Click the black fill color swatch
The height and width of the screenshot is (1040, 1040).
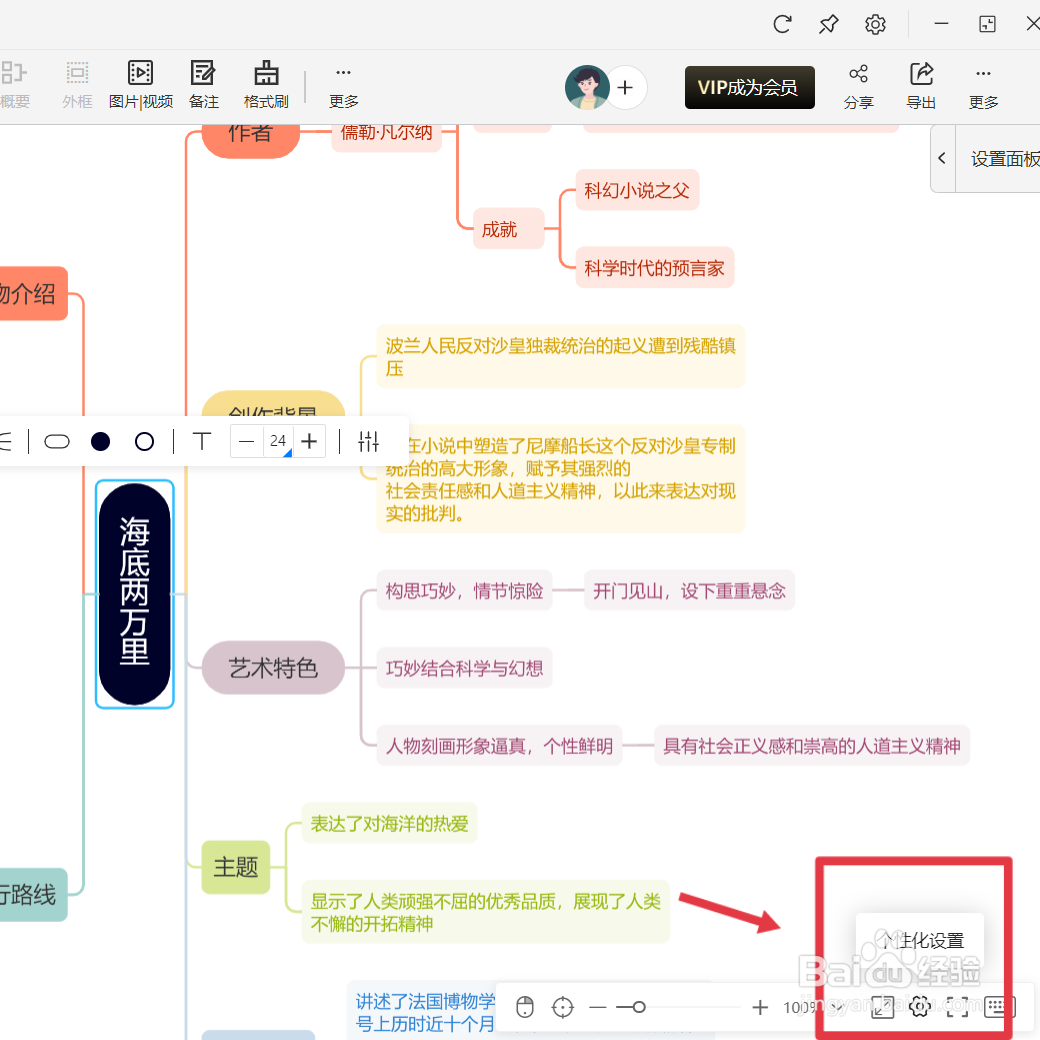click(x=100, y=441)
